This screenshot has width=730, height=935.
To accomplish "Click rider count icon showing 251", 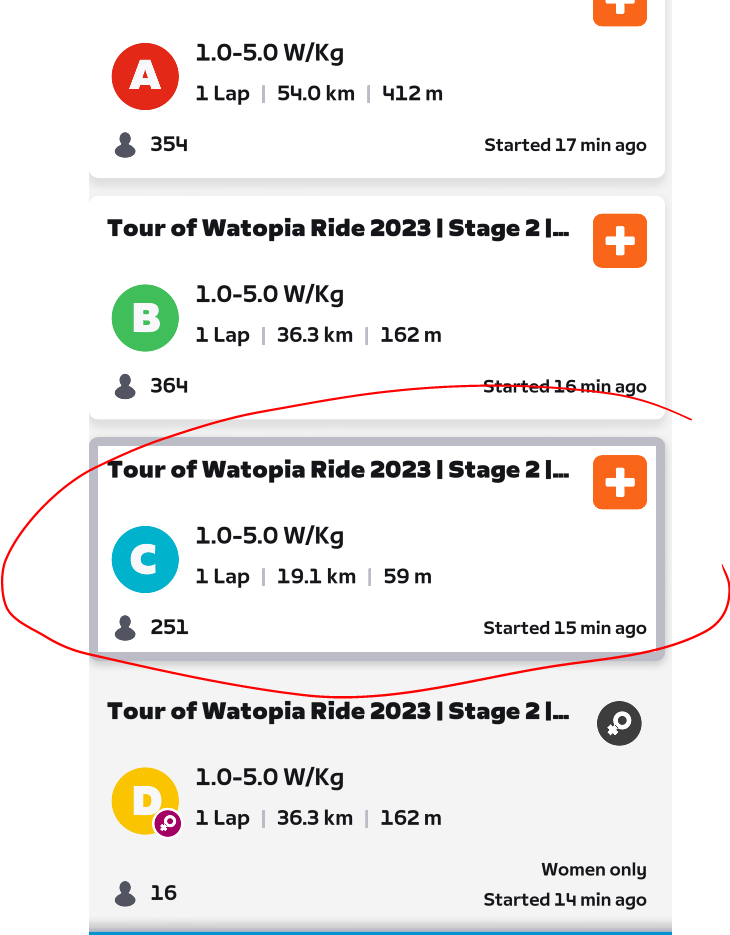I will click(125, 628).
